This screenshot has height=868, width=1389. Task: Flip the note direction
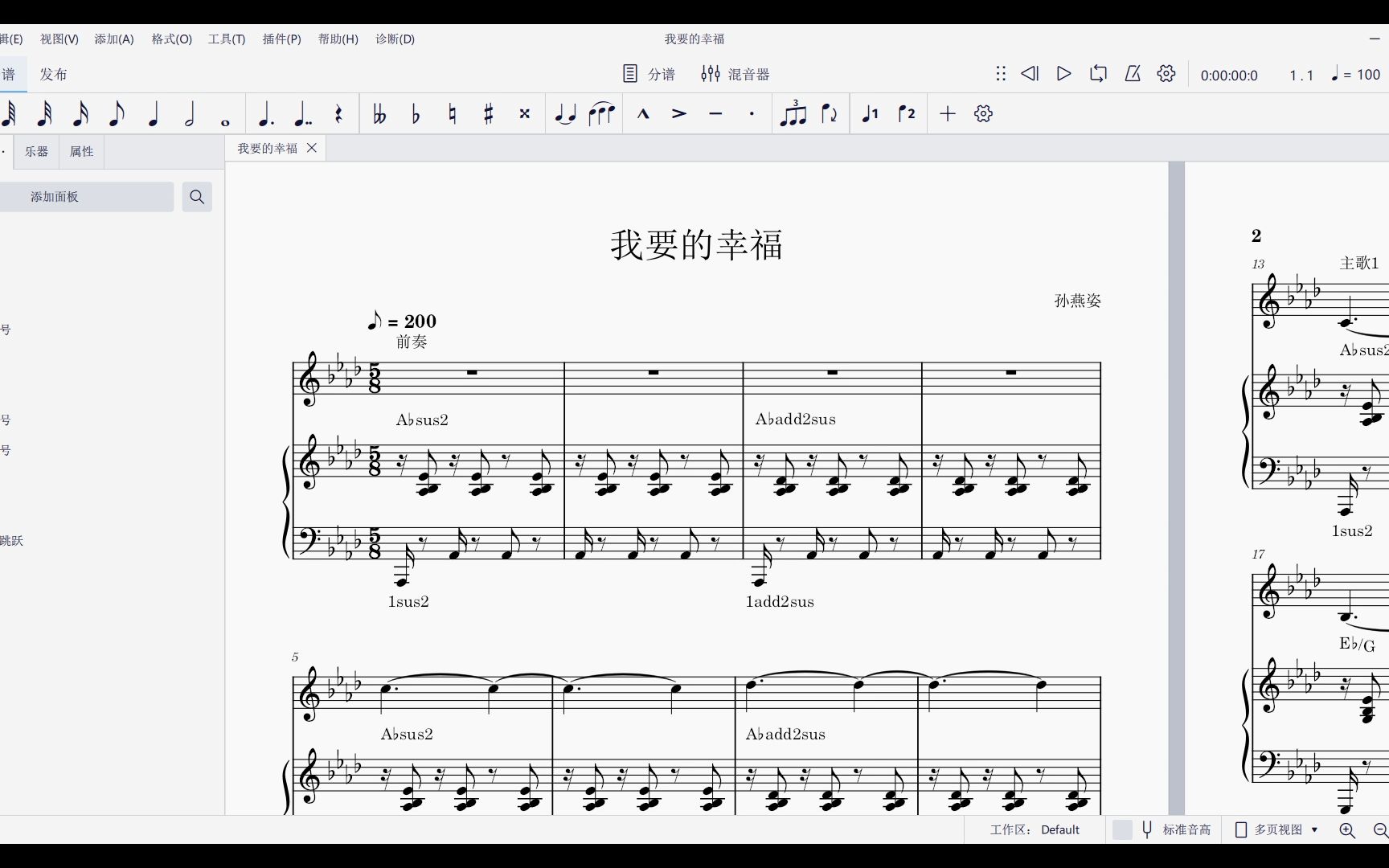click(830, 114)
